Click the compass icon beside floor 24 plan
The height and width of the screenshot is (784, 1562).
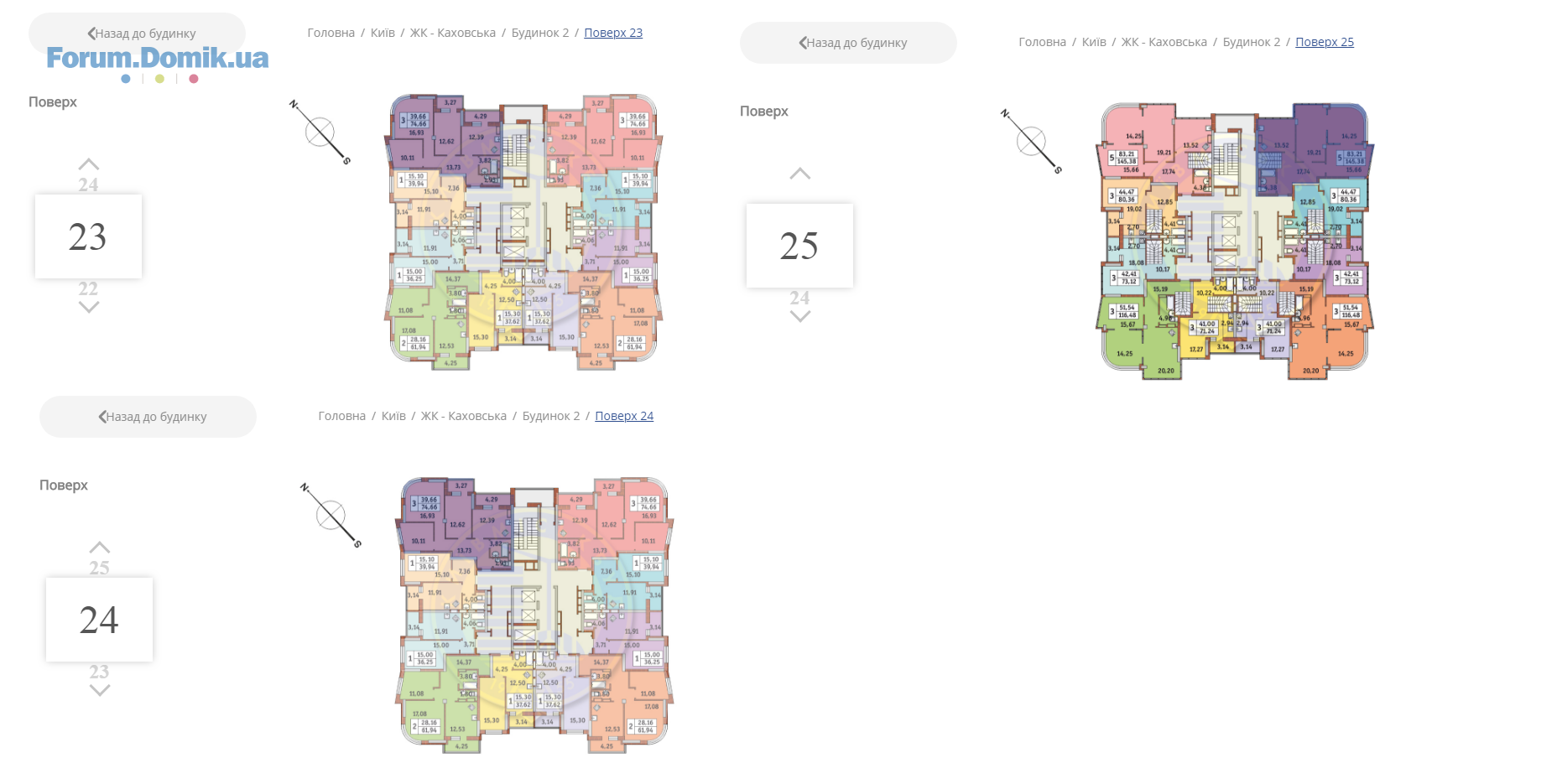331,516
